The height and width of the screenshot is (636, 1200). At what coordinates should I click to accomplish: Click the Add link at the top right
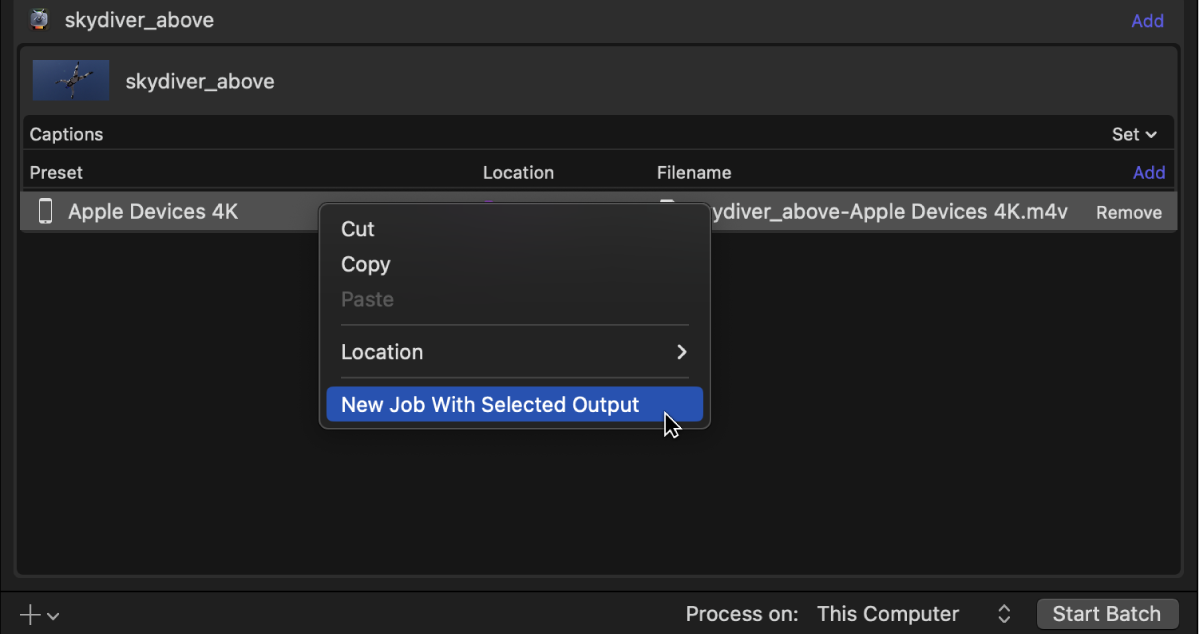pyautogui.click(x=1147, y=20)
